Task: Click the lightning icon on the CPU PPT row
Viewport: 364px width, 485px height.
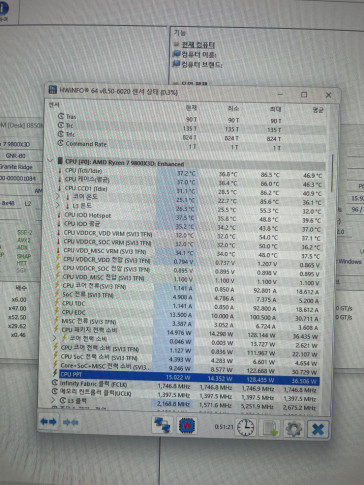Action: click(x=55, y=373)
